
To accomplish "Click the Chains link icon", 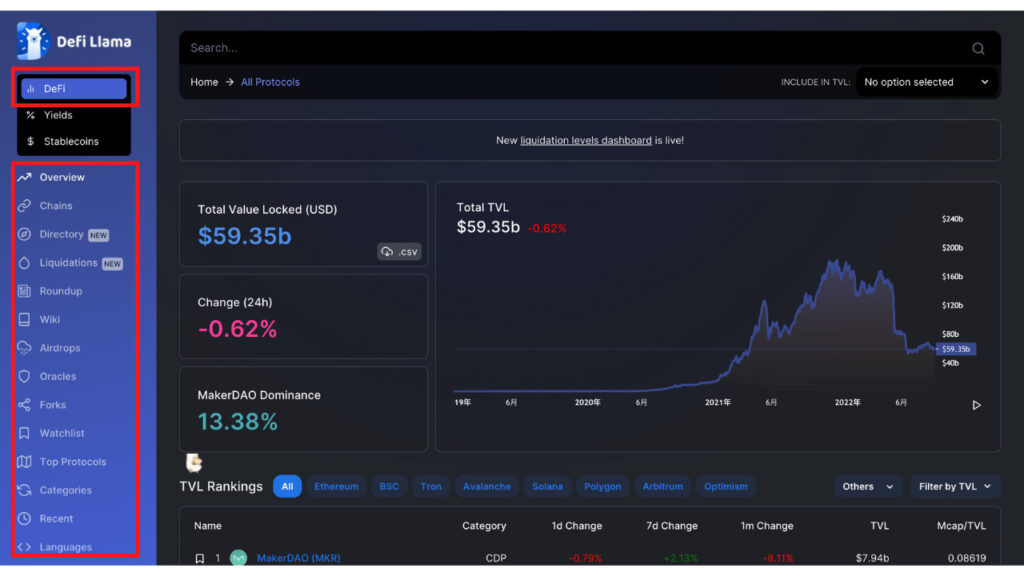I will point(24,206).
